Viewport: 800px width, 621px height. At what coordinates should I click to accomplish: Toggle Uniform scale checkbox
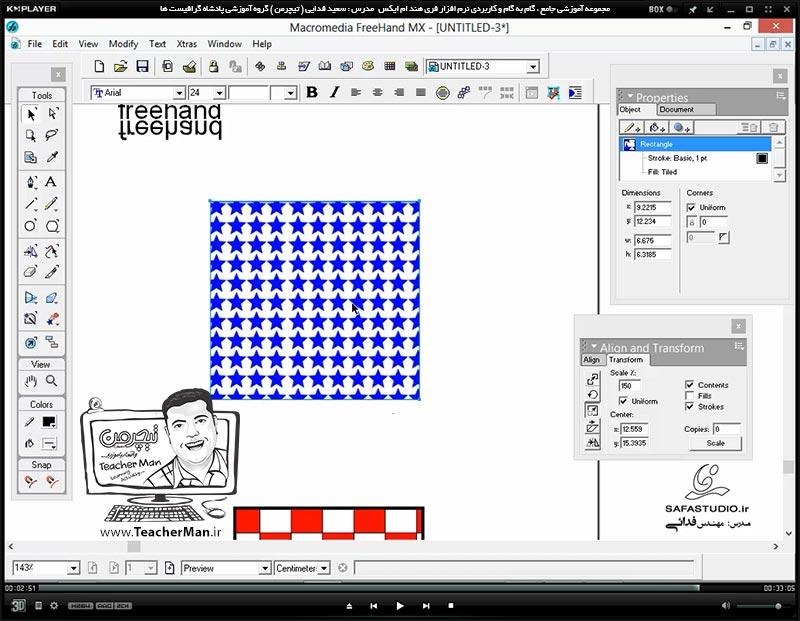[x=623, y=401]
